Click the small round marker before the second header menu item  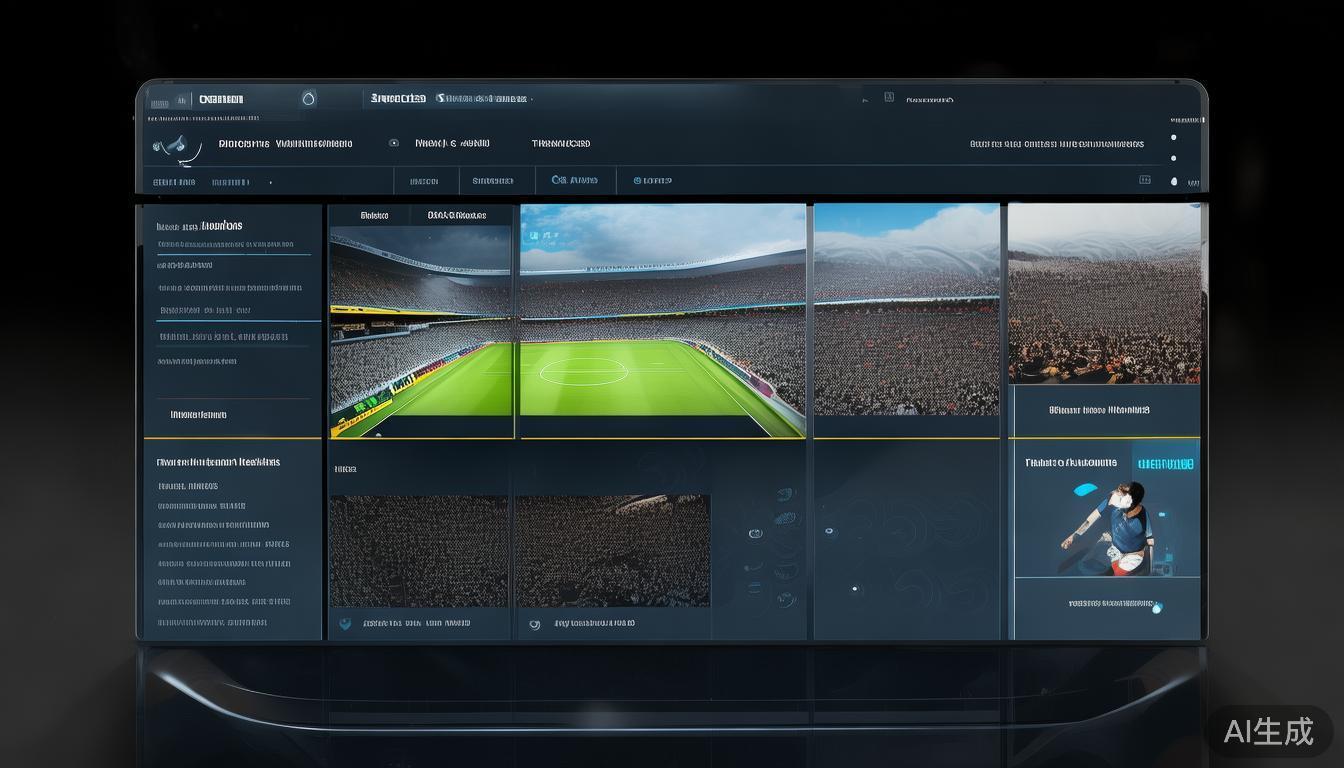coord(394,143)
